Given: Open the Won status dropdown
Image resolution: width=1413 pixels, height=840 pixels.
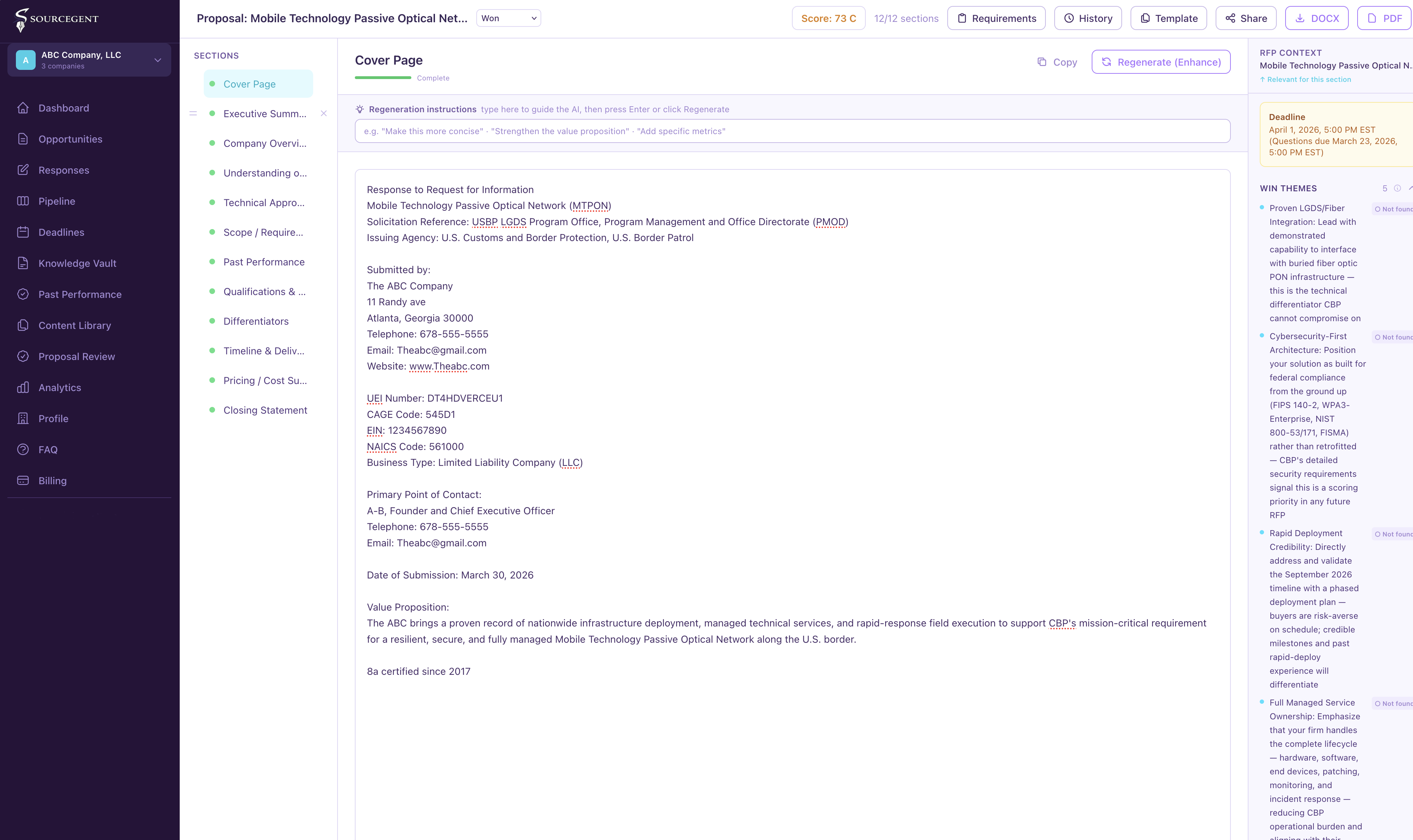Looking at the screenshot, I should [508, 18].
